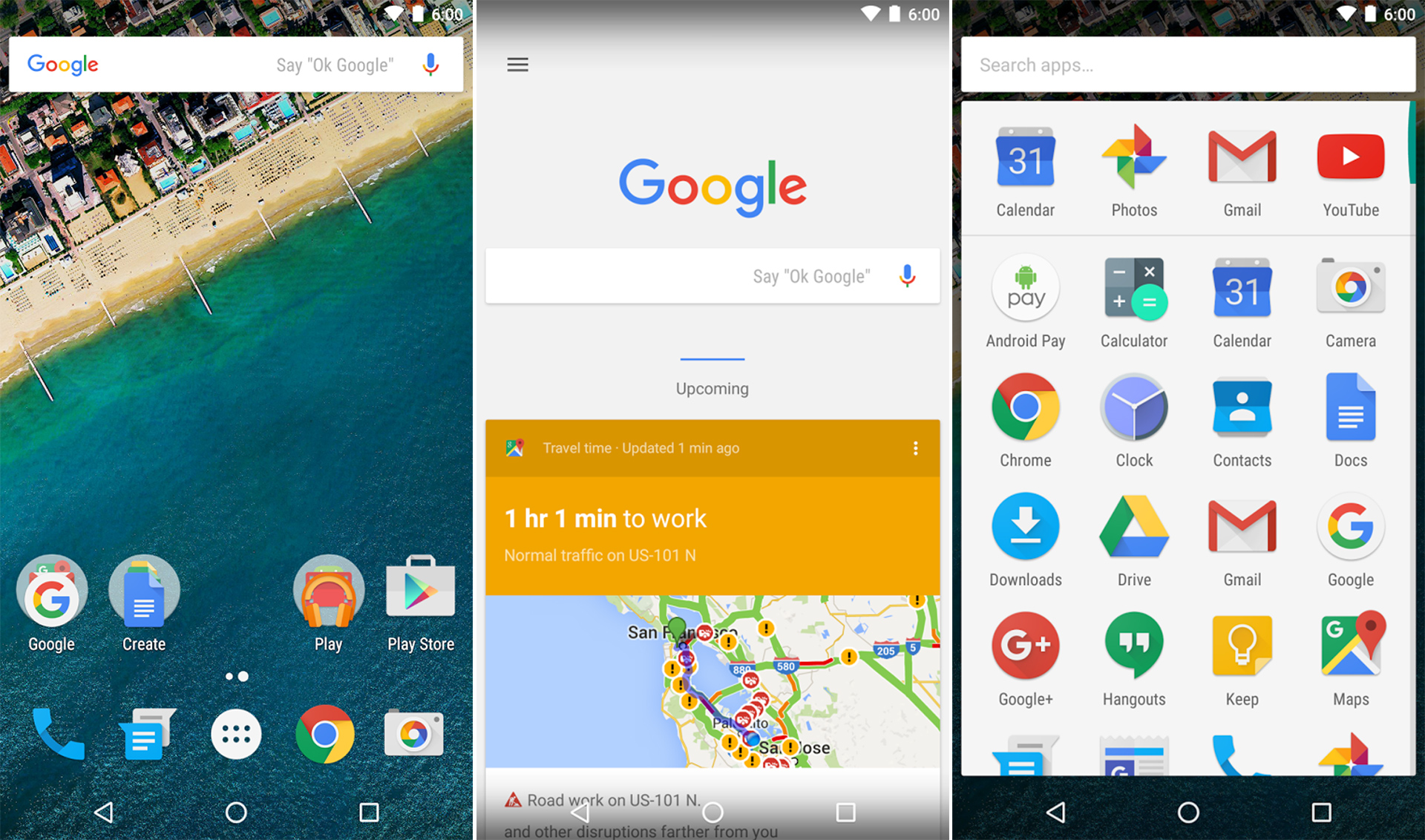This screenshot has width=1425, height=840.
Task: Tap the Google search bar
Action: tap(237, 65)
